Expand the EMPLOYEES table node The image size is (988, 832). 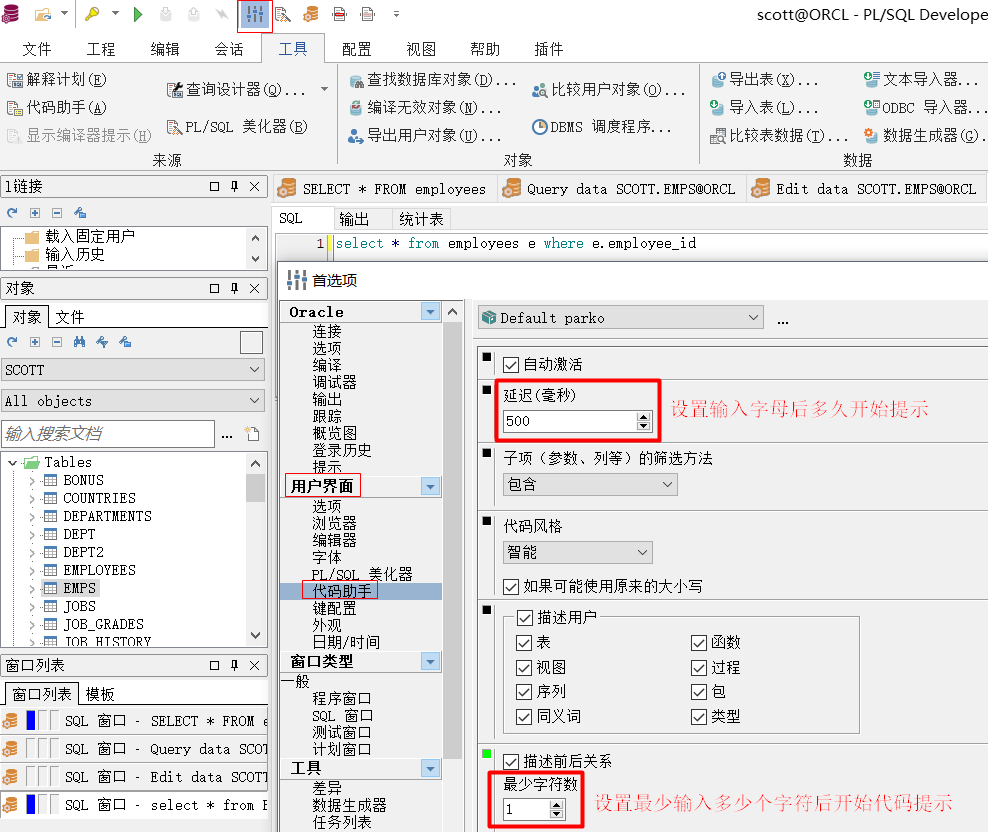32,570
